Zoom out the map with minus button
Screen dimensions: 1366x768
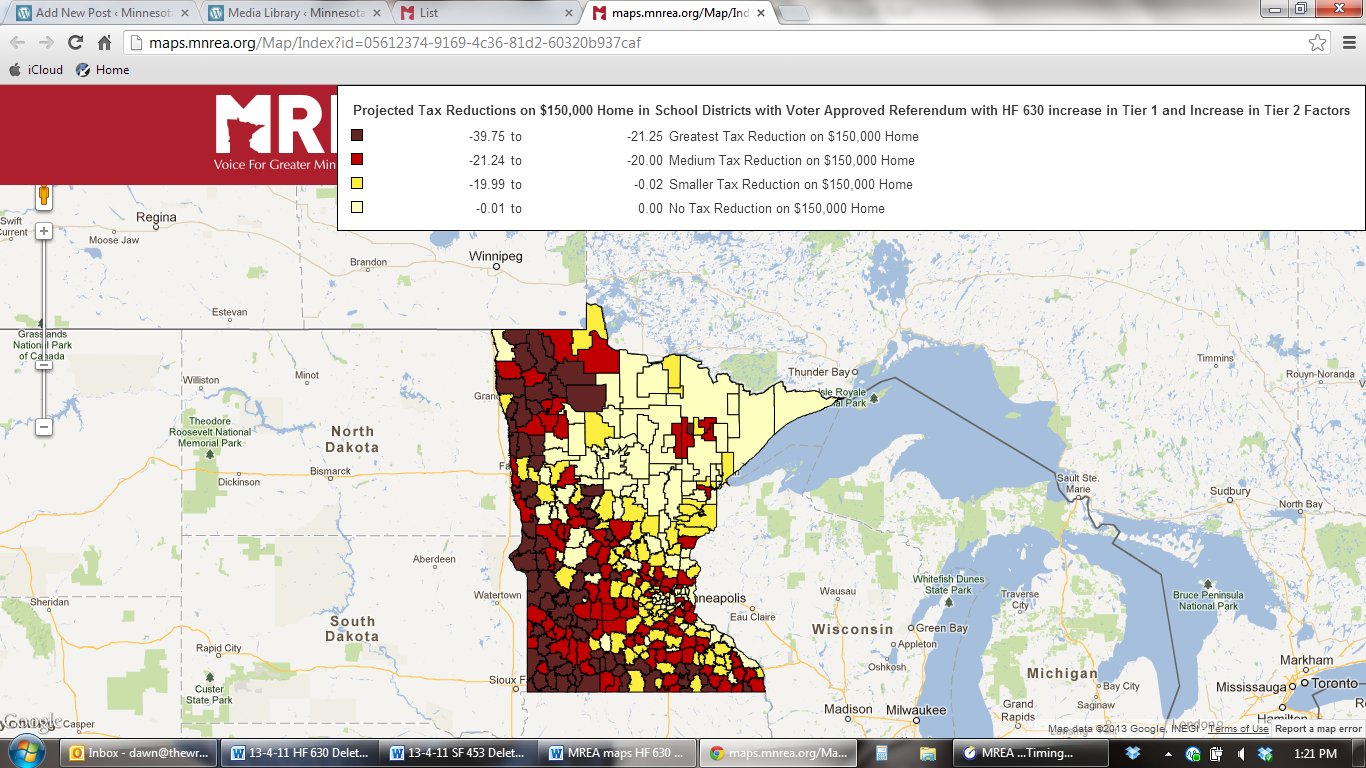(x=44, y=427)
